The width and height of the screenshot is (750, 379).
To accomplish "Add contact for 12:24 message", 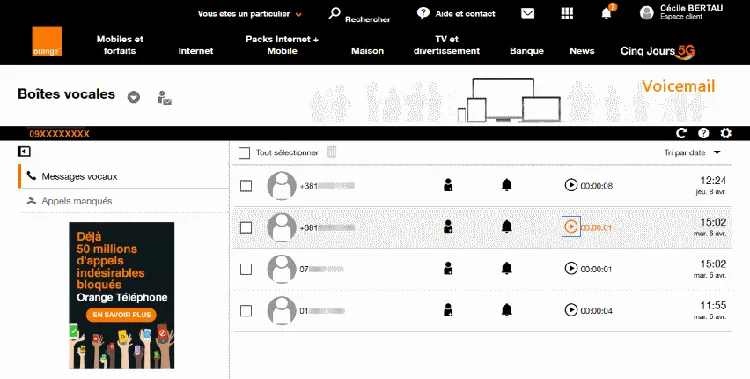I will 448,185.
